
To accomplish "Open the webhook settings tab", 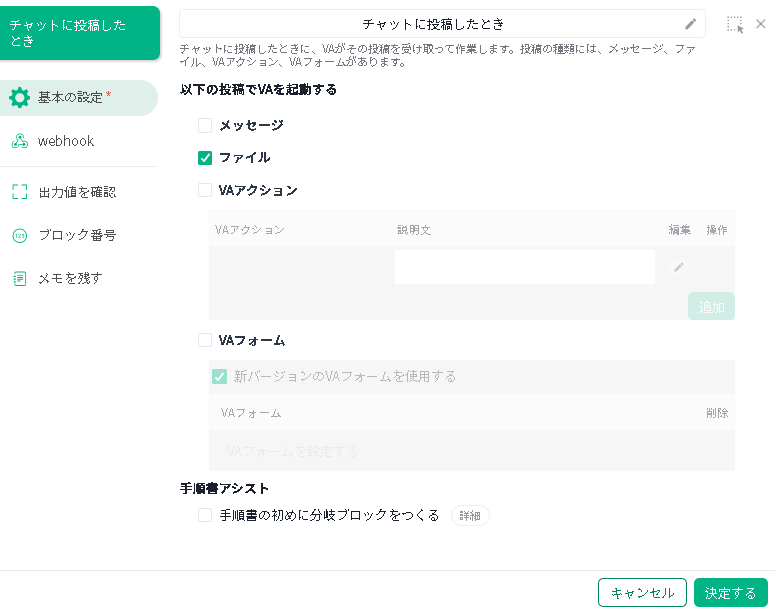I will 66,142.
